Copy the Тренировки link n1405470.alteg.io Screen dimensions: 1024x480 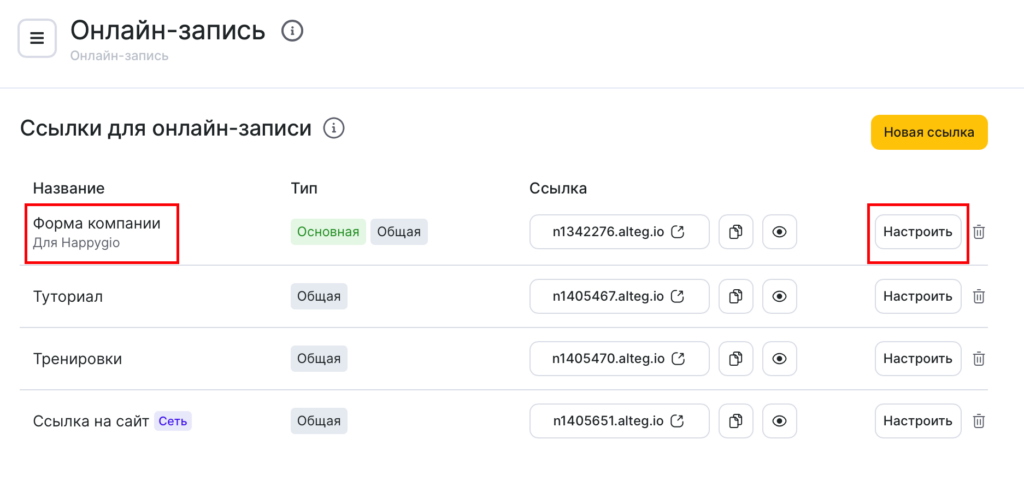[x=736, y=358]
